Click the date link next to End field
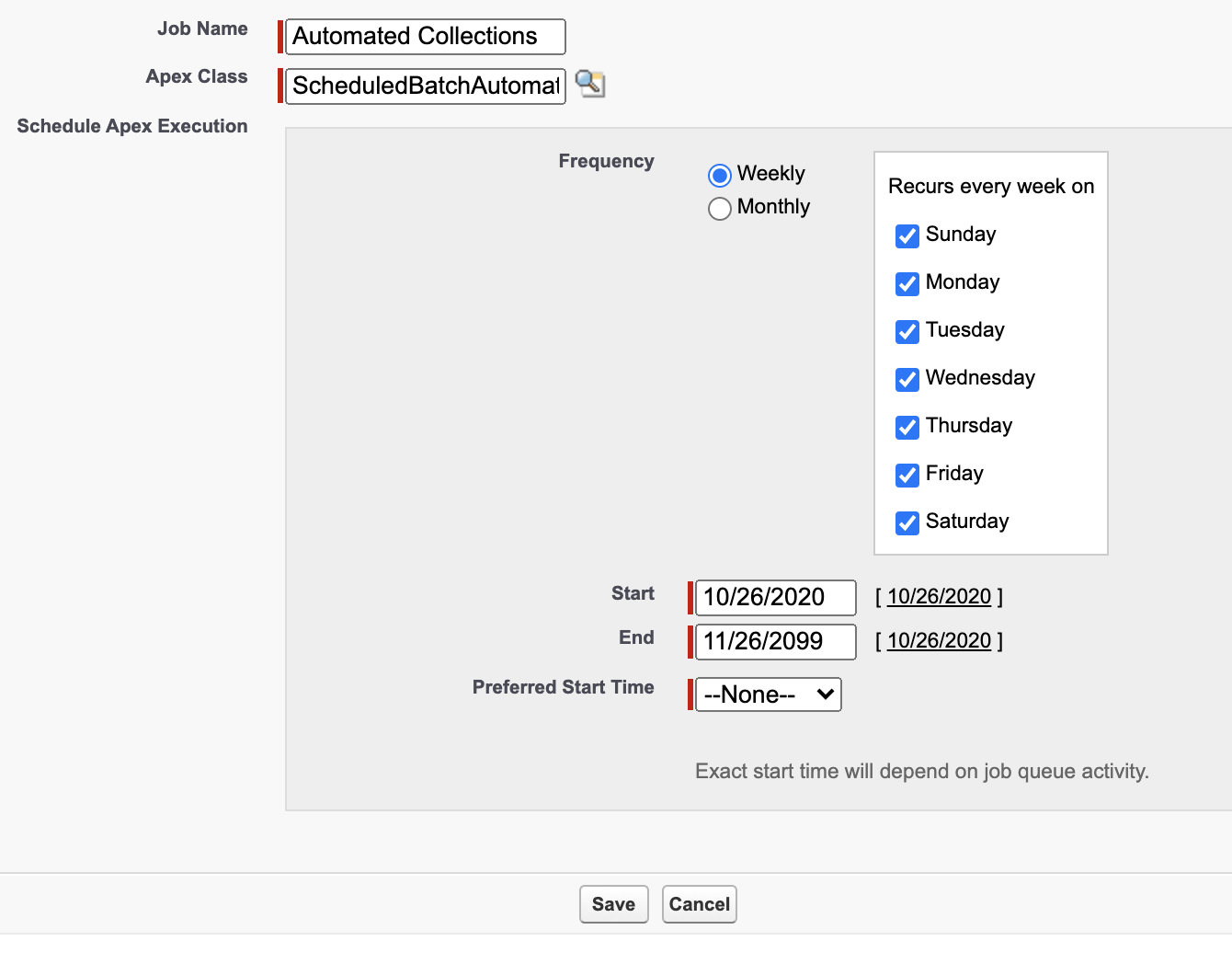 tap(939, 640)
